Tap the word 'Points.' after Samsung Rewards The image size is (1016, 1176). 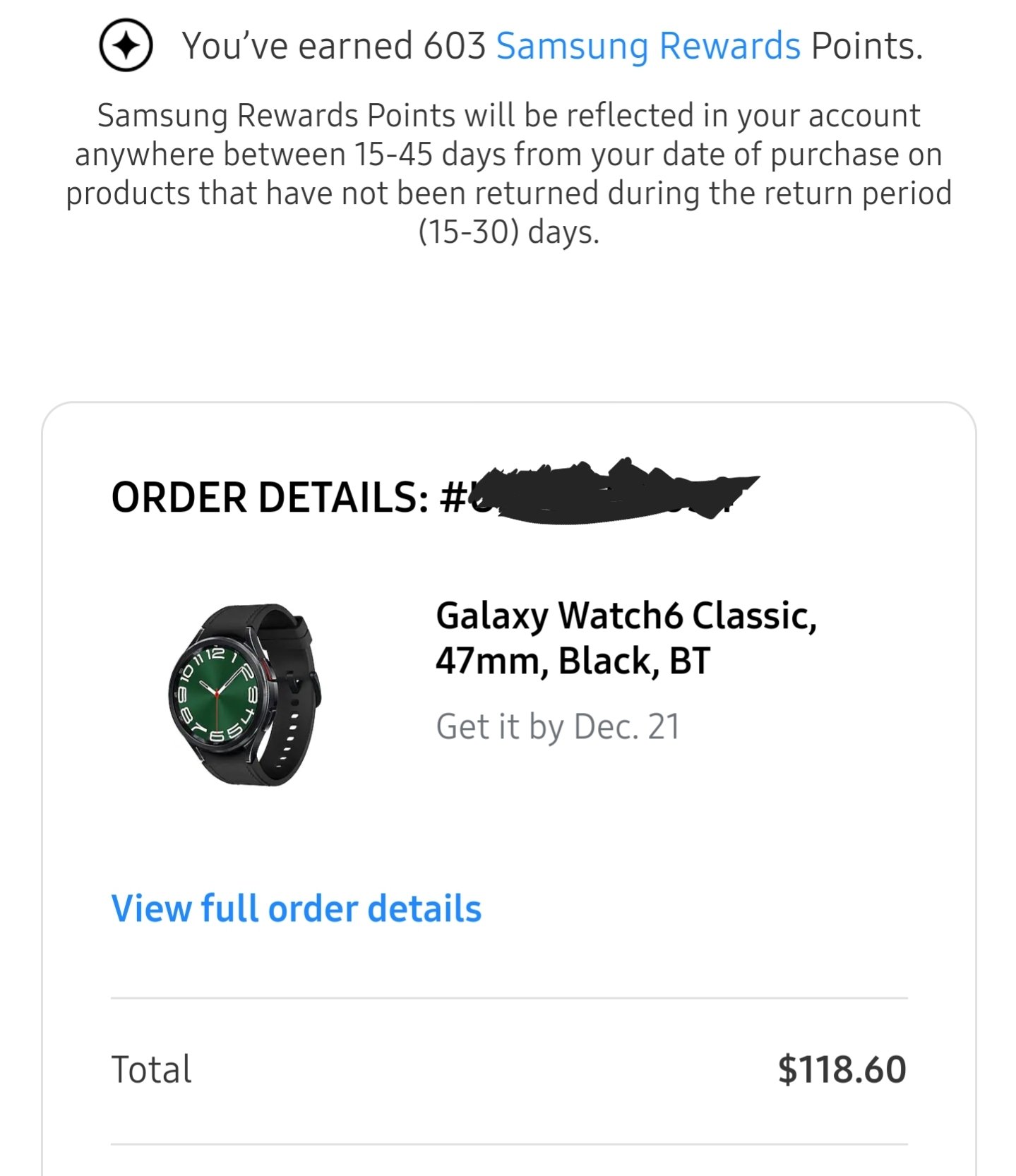[x=867, y=47]
